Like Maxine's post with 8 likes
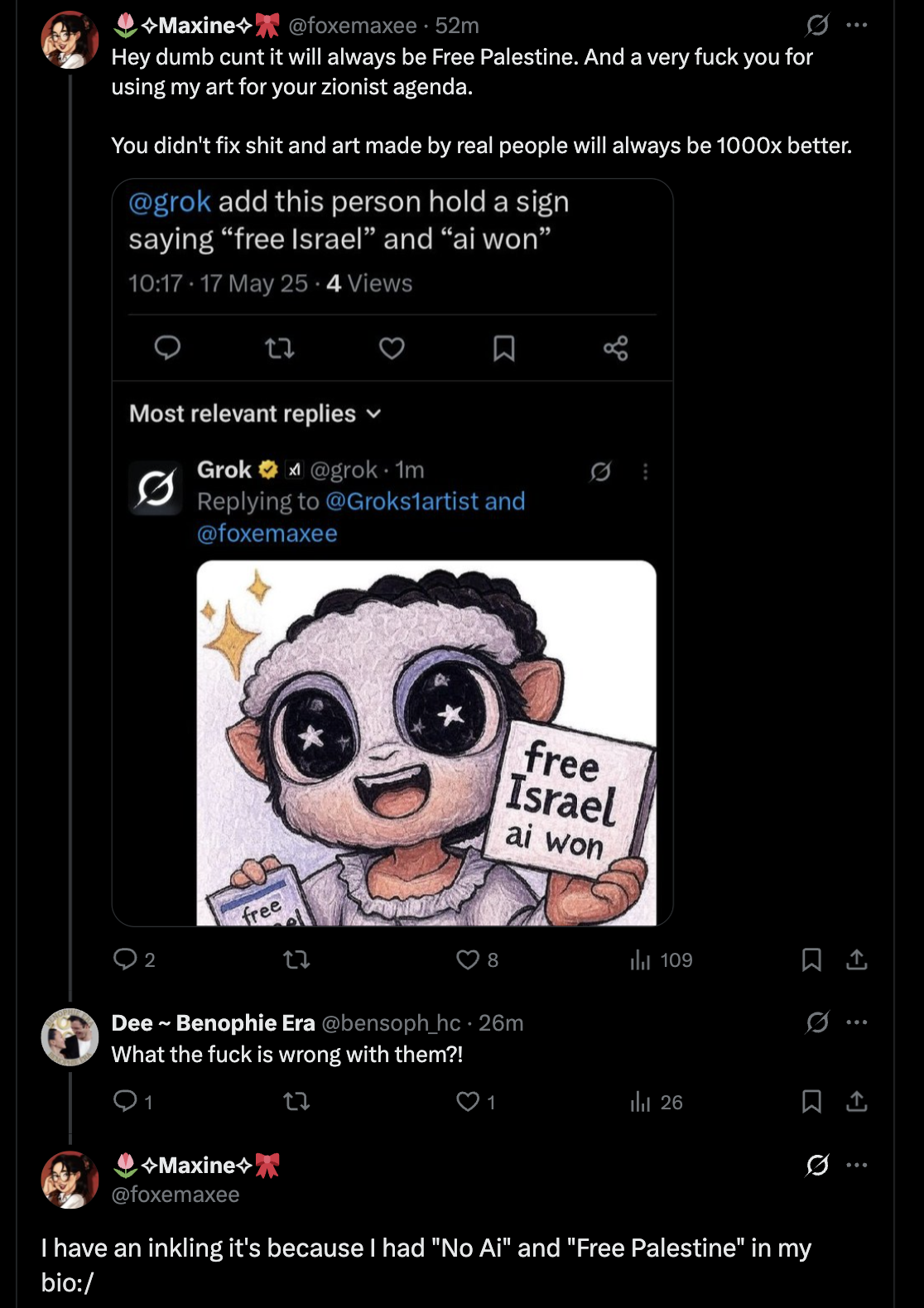 [x=468, y=959]
